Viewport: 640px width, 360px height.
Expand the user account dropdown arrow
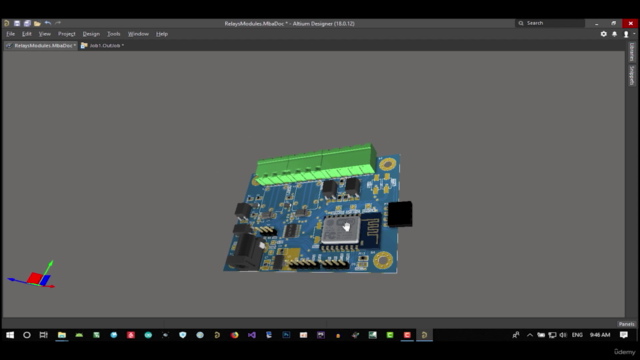[x=634, y=34]
